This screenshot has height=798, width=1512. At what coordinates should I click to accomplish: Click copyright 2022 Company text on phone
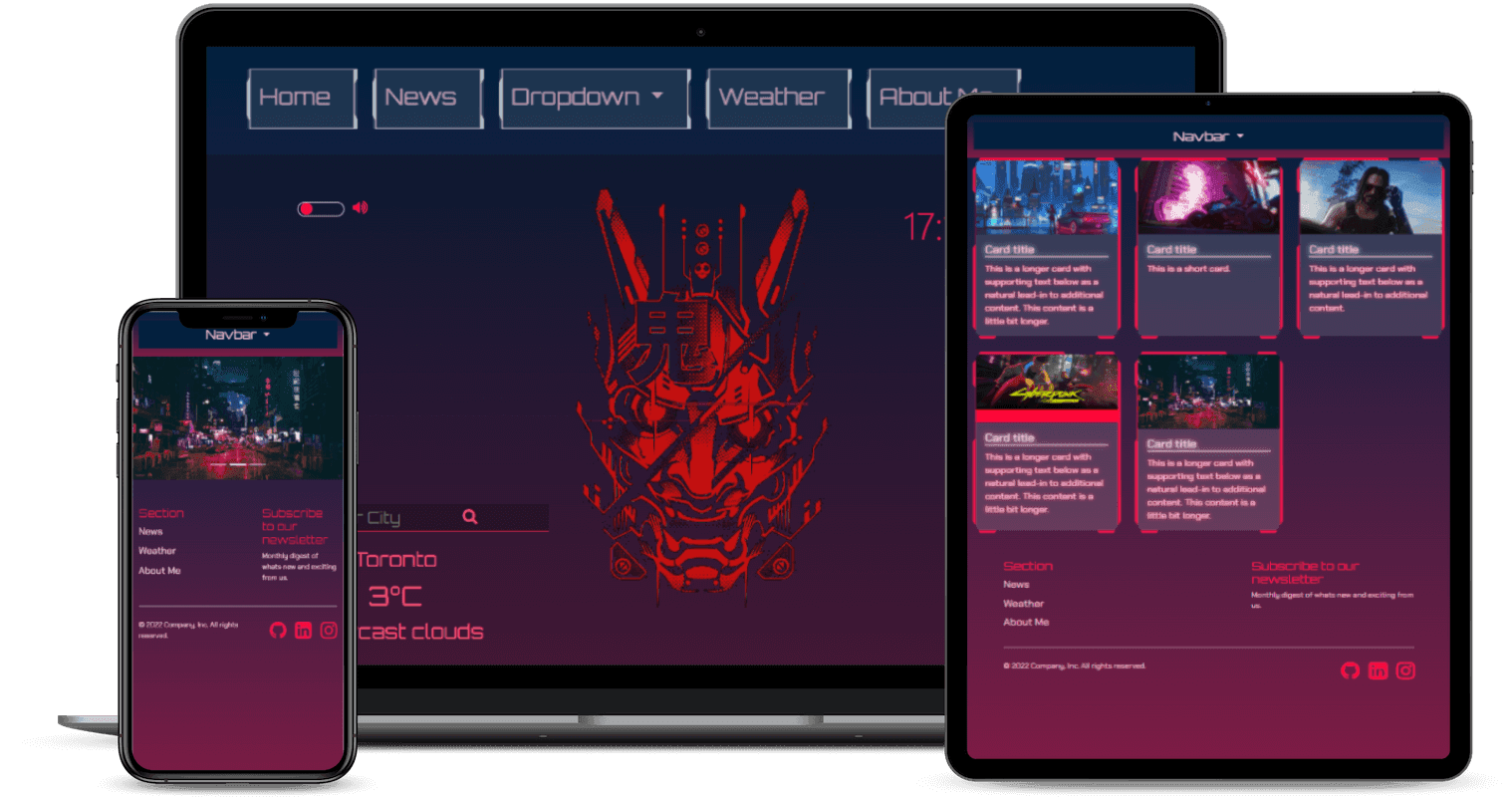pyautogui.click(x=188, y=630)
